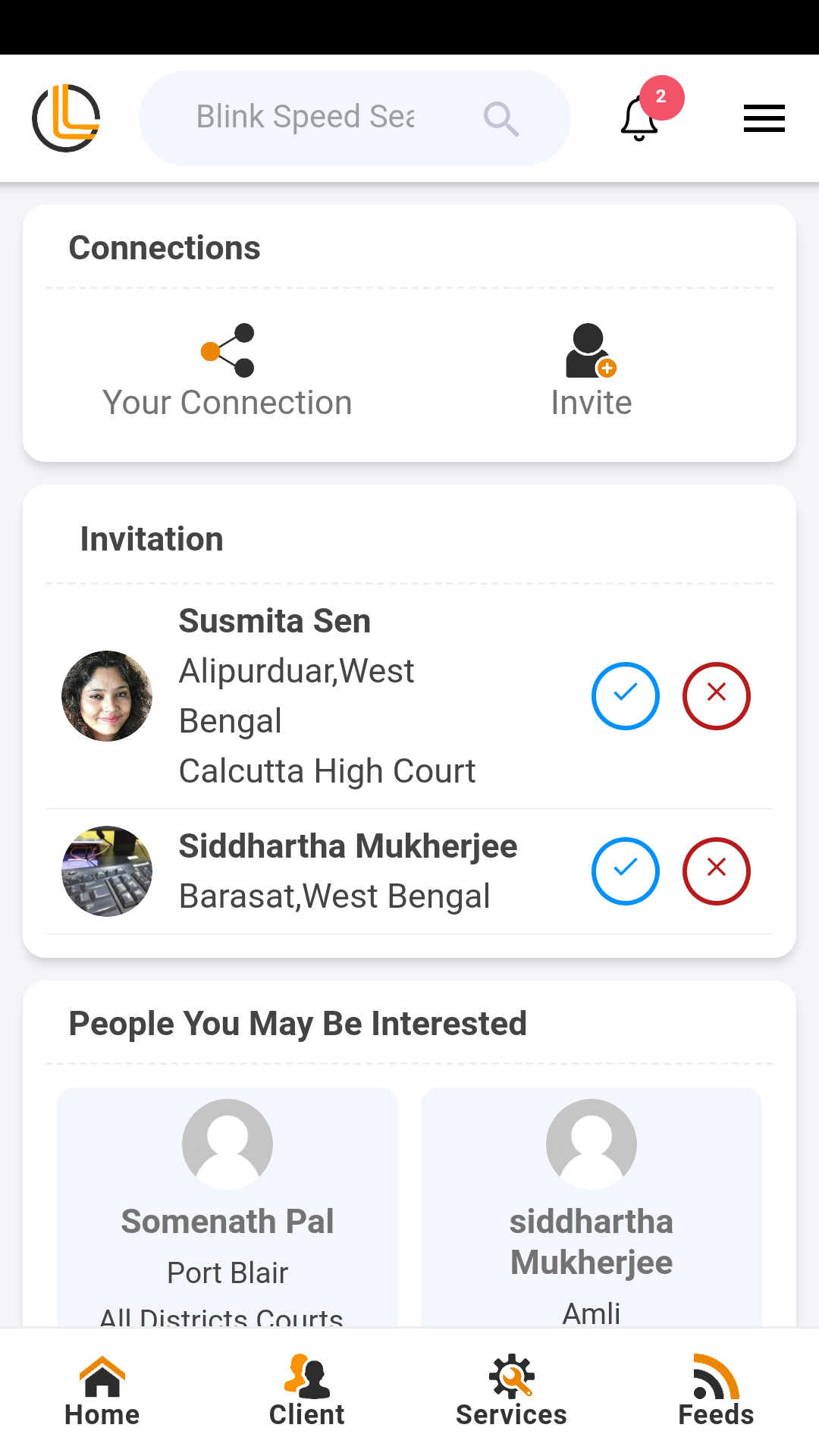
Task: Open the hamburger menu
Action: point(764,118)
